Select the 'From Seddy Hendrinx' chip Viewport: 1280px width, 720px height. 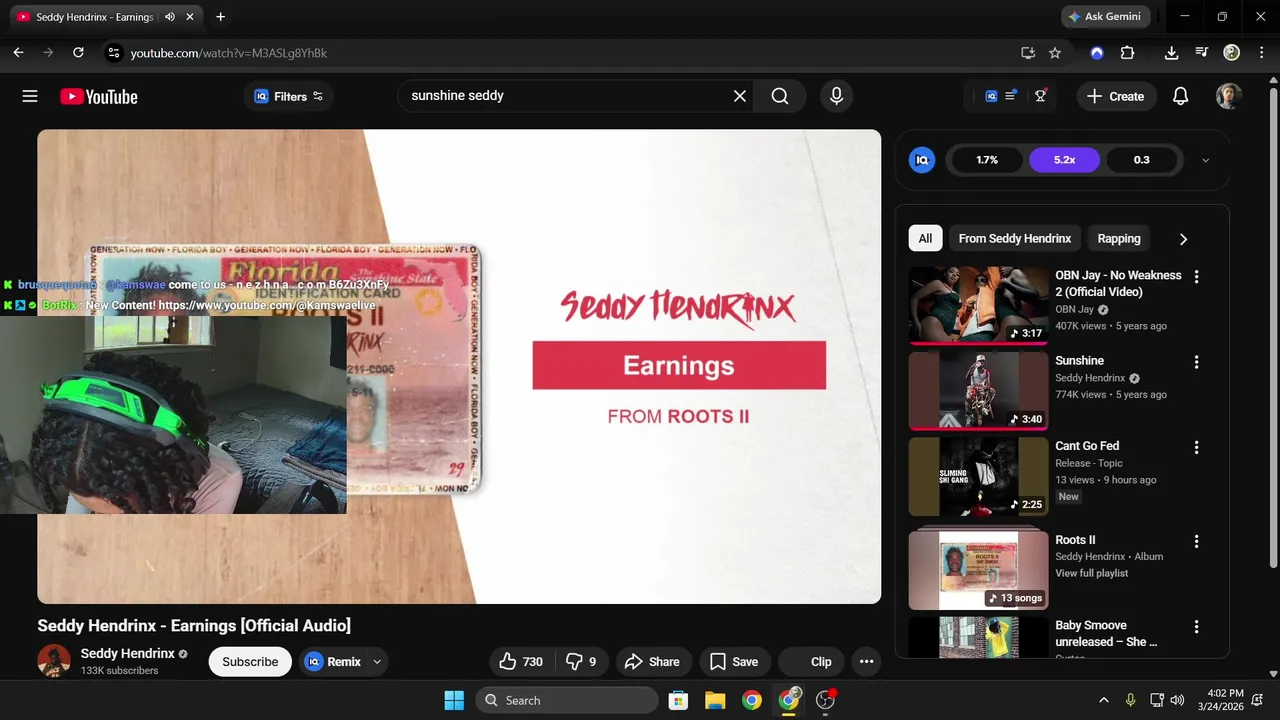pos(1014,238)
